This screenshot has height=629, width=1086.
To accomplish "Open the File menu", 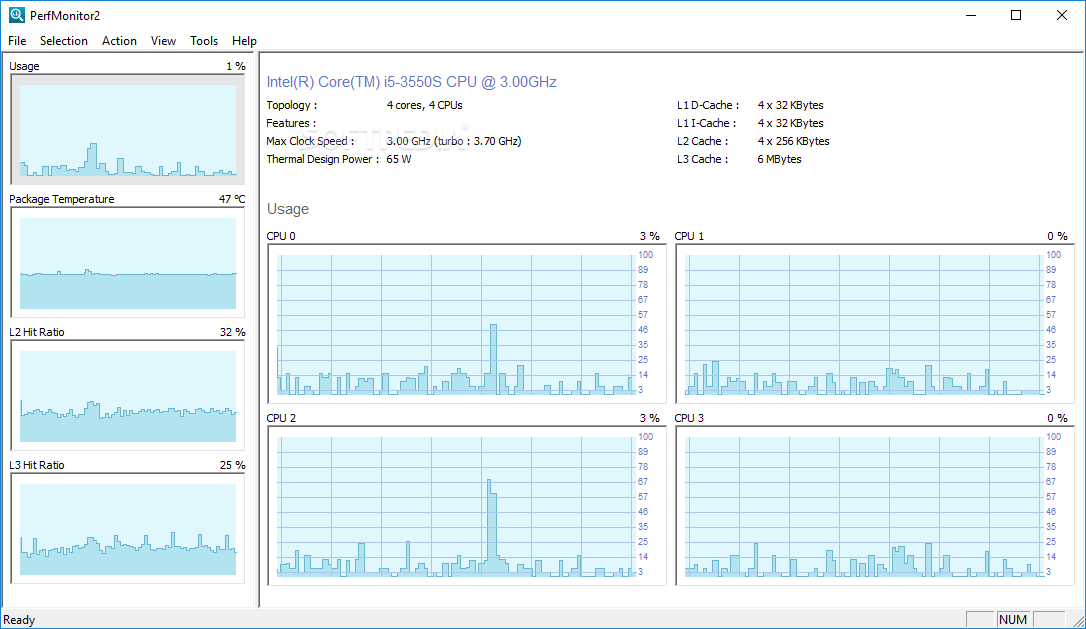I will point(17,41).
